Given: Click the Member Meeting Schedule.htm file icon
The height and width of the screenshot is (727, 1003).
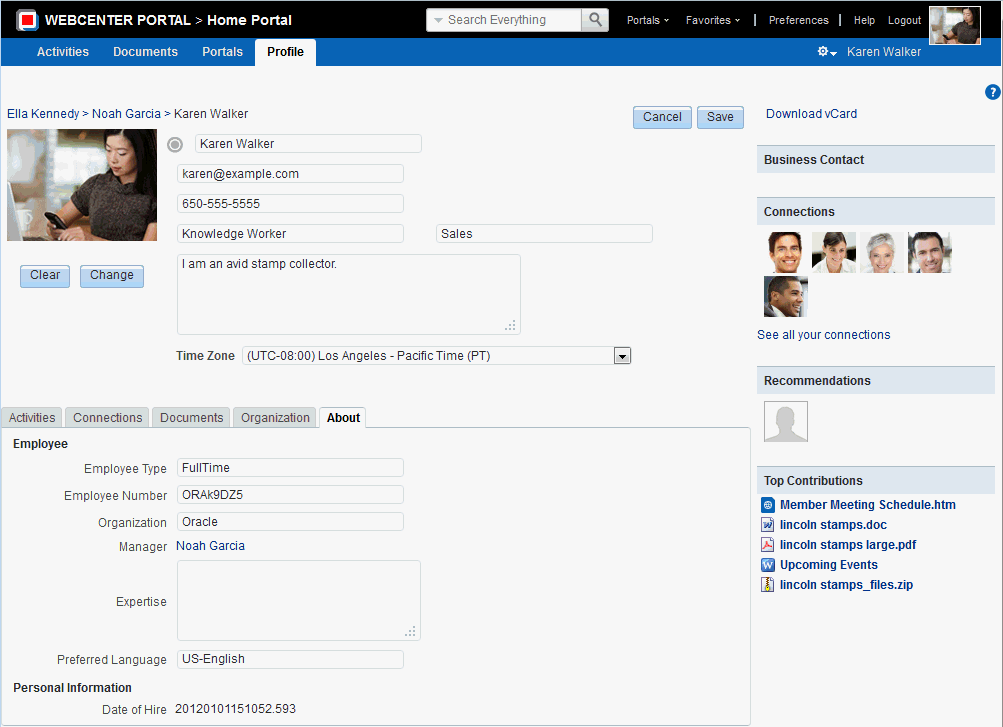Looking at the screenshot, I should point(768,505).
